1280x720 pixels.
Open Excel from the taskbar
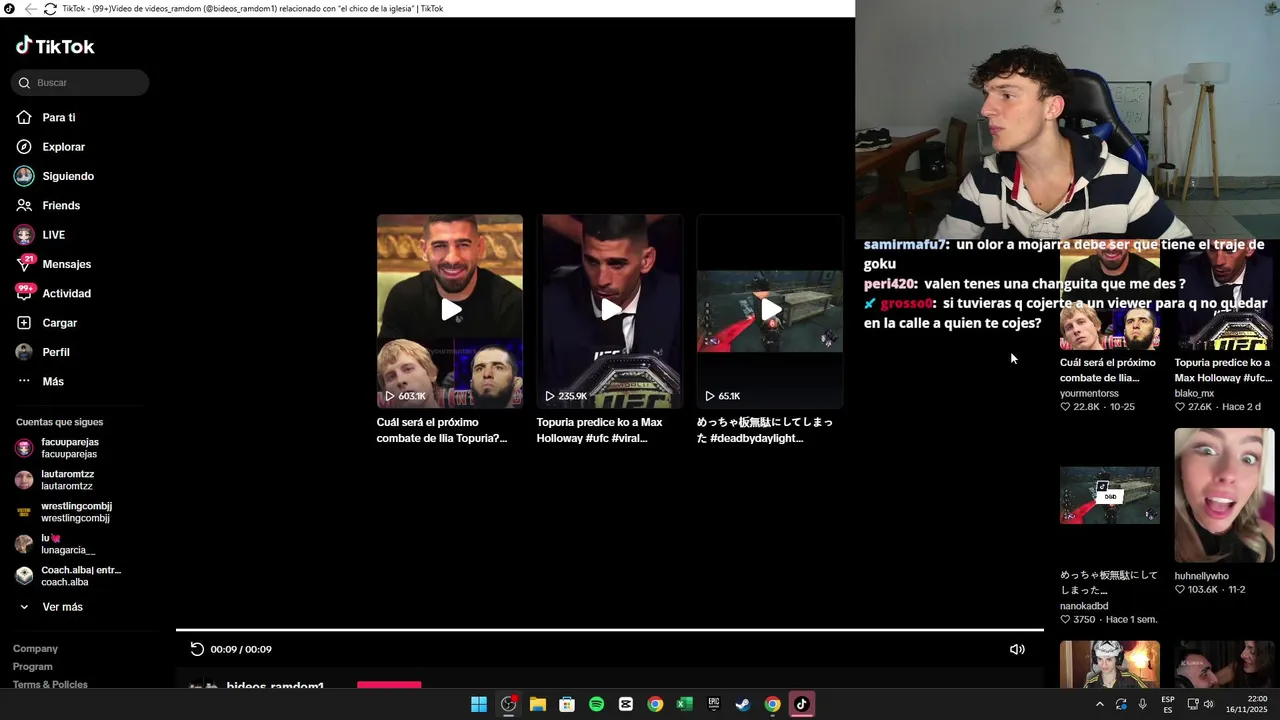coord(684,704)
